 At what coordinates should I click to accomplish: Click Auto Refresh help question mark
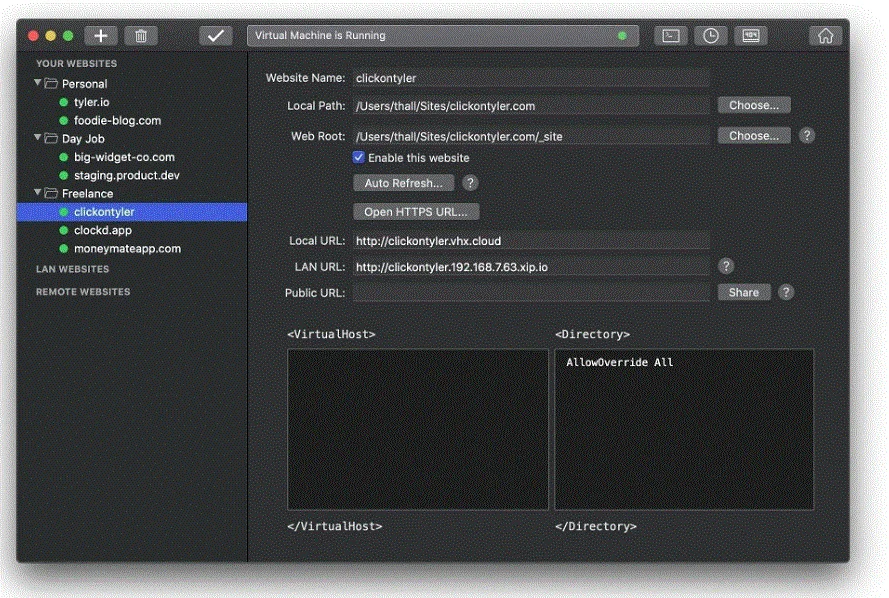[x=470, y=183]
